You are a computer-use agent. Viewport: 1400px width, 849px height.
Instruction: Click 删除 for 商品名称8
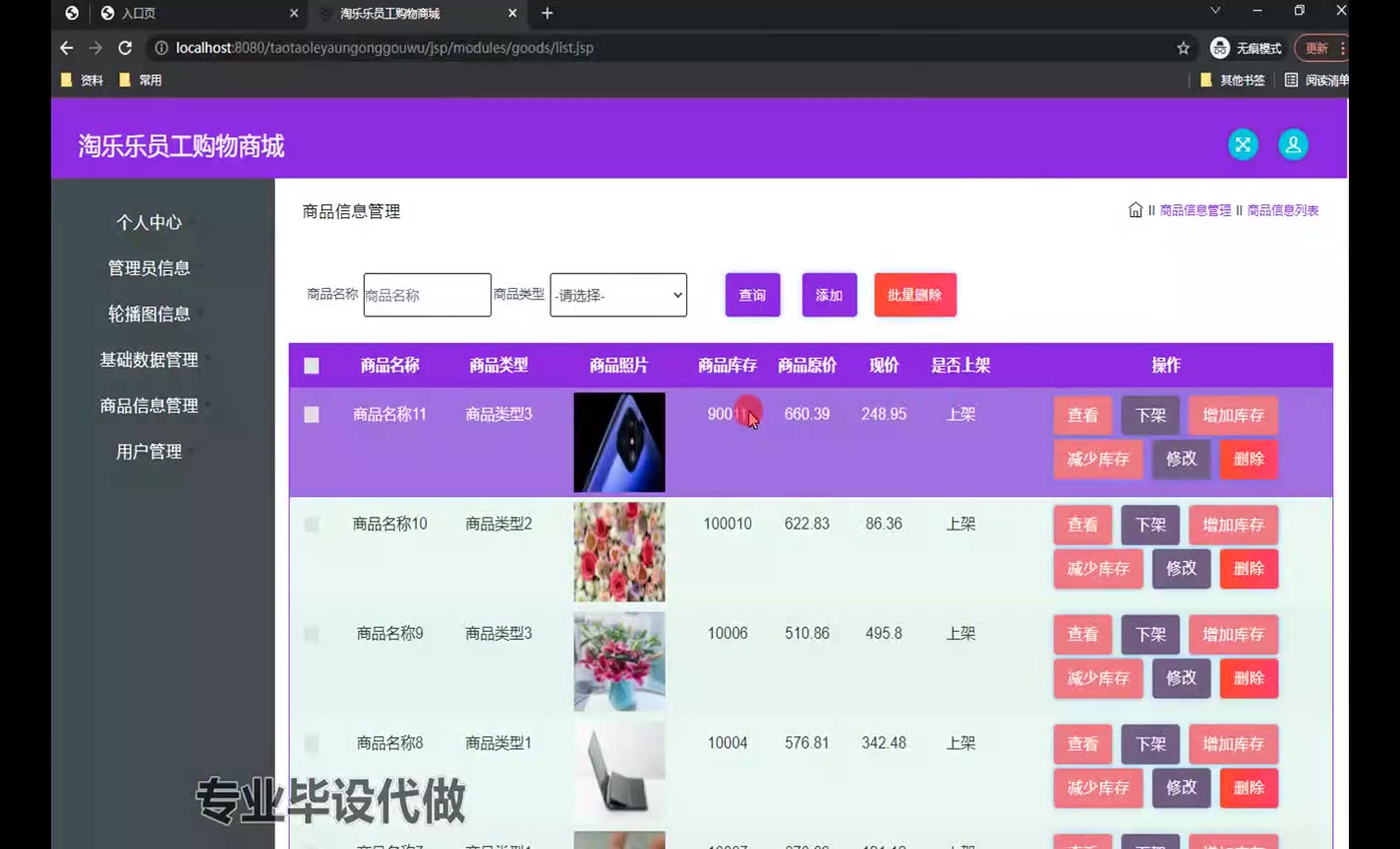1249,787
